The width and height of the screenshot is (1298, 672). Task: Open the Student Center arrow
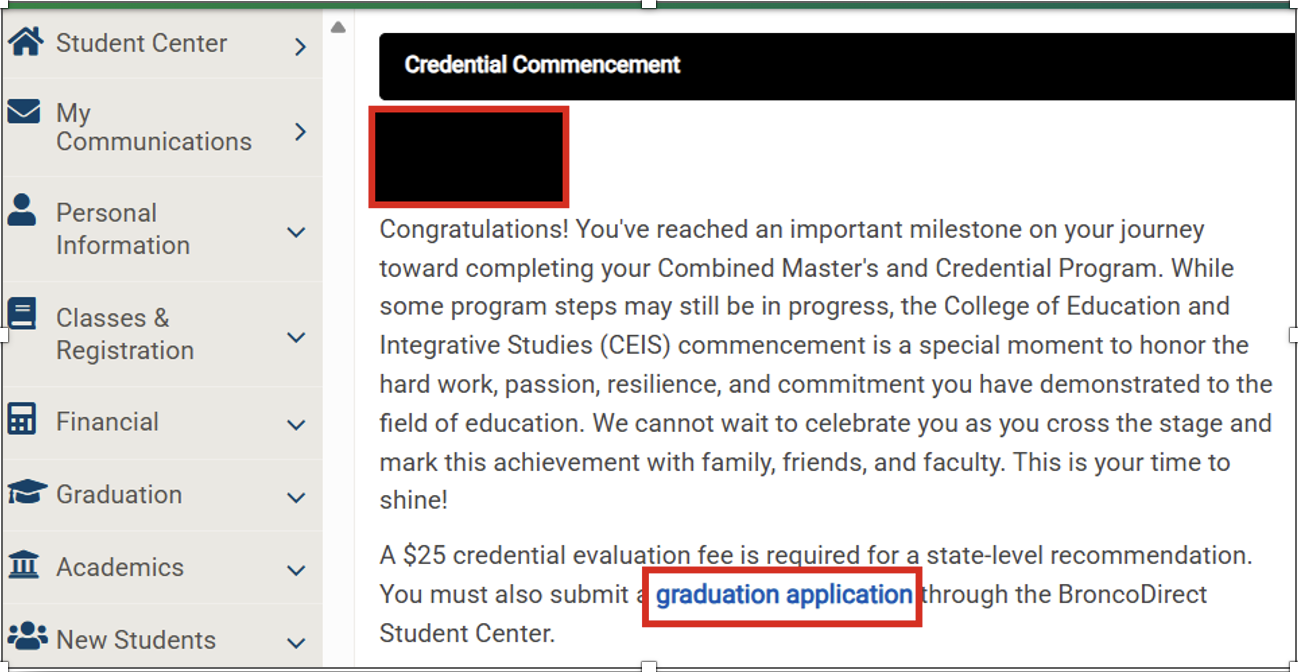(x=301, y=46)
